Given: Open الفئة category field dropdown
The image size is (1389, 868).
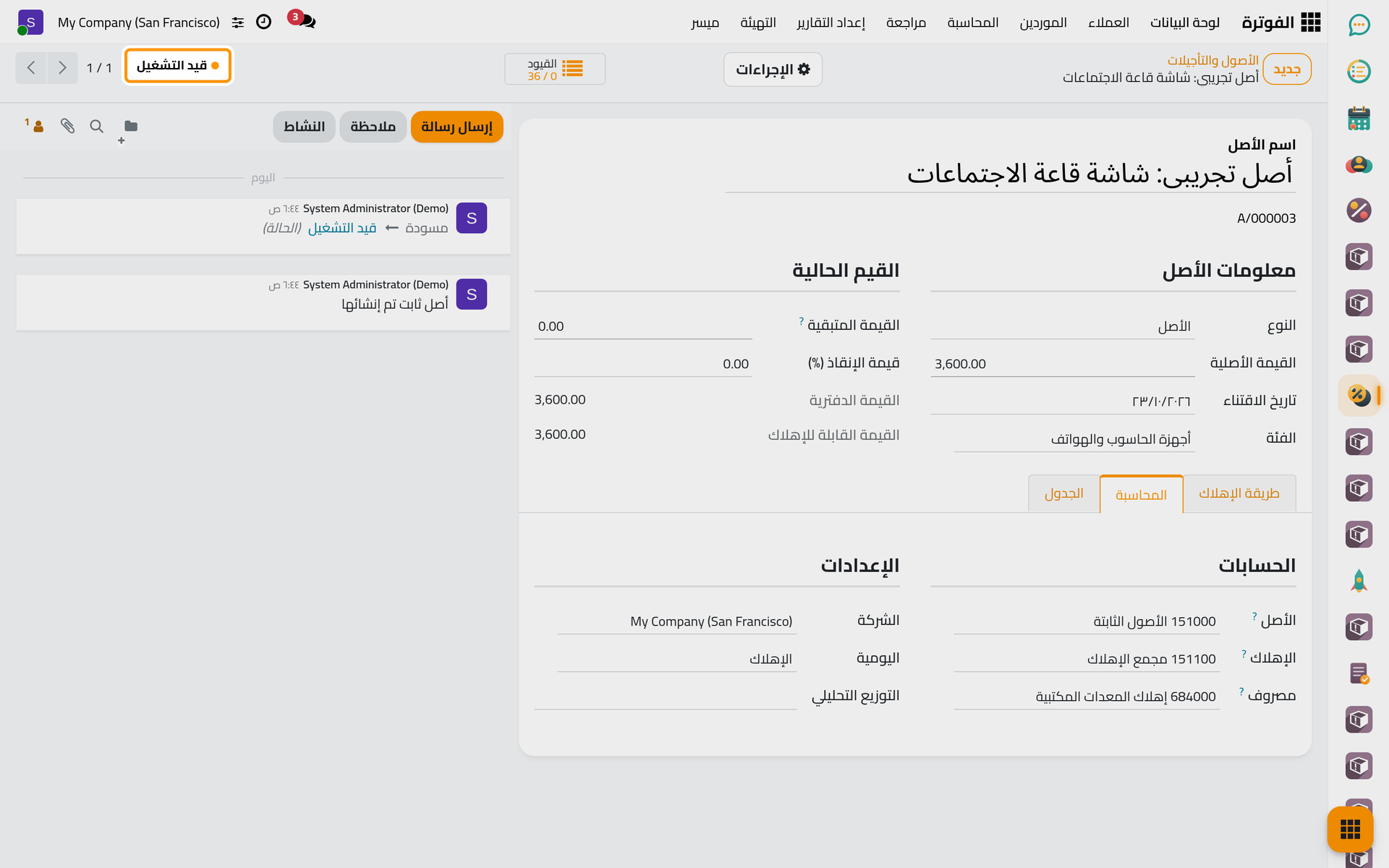Looking at the screenshot, I should pos(1074,439).
